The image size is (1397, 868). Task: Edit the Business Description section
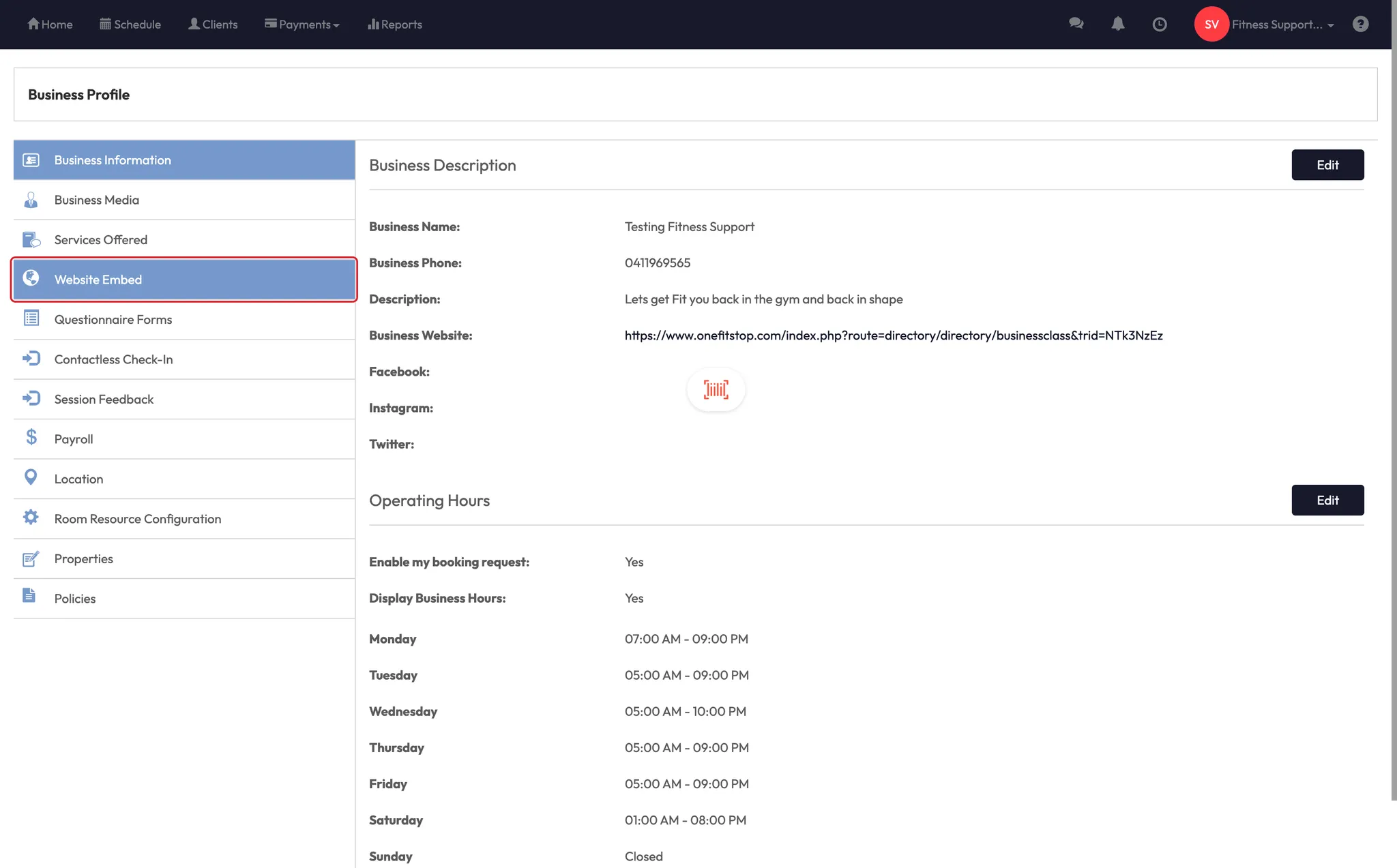1327,165
